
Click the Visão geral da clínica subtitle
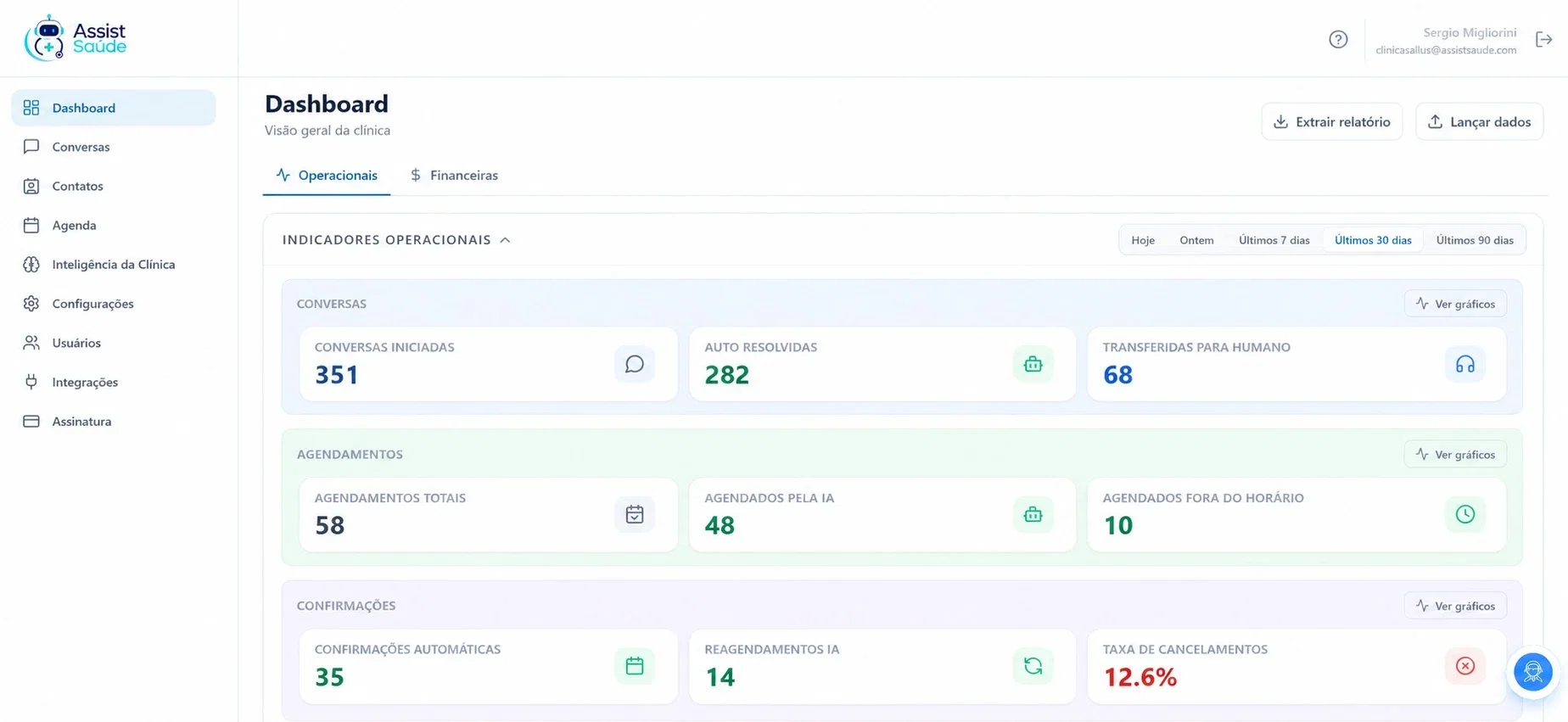coord(328,131)
